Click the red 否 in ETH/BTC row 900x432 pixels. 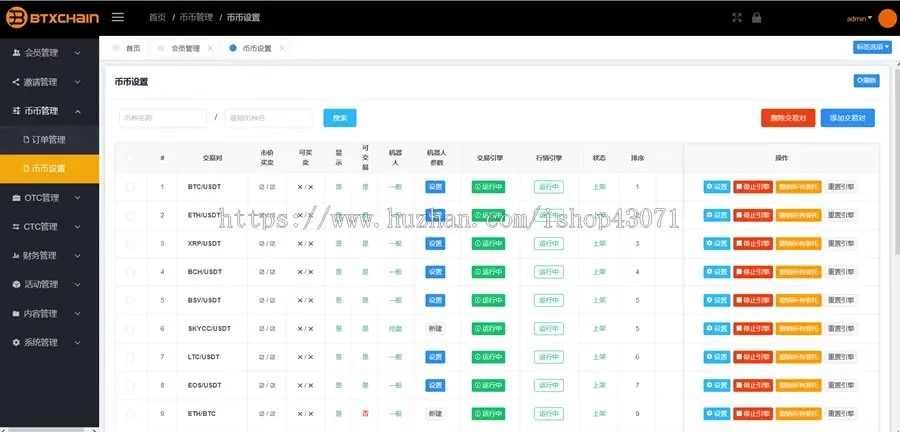(365, 414)
